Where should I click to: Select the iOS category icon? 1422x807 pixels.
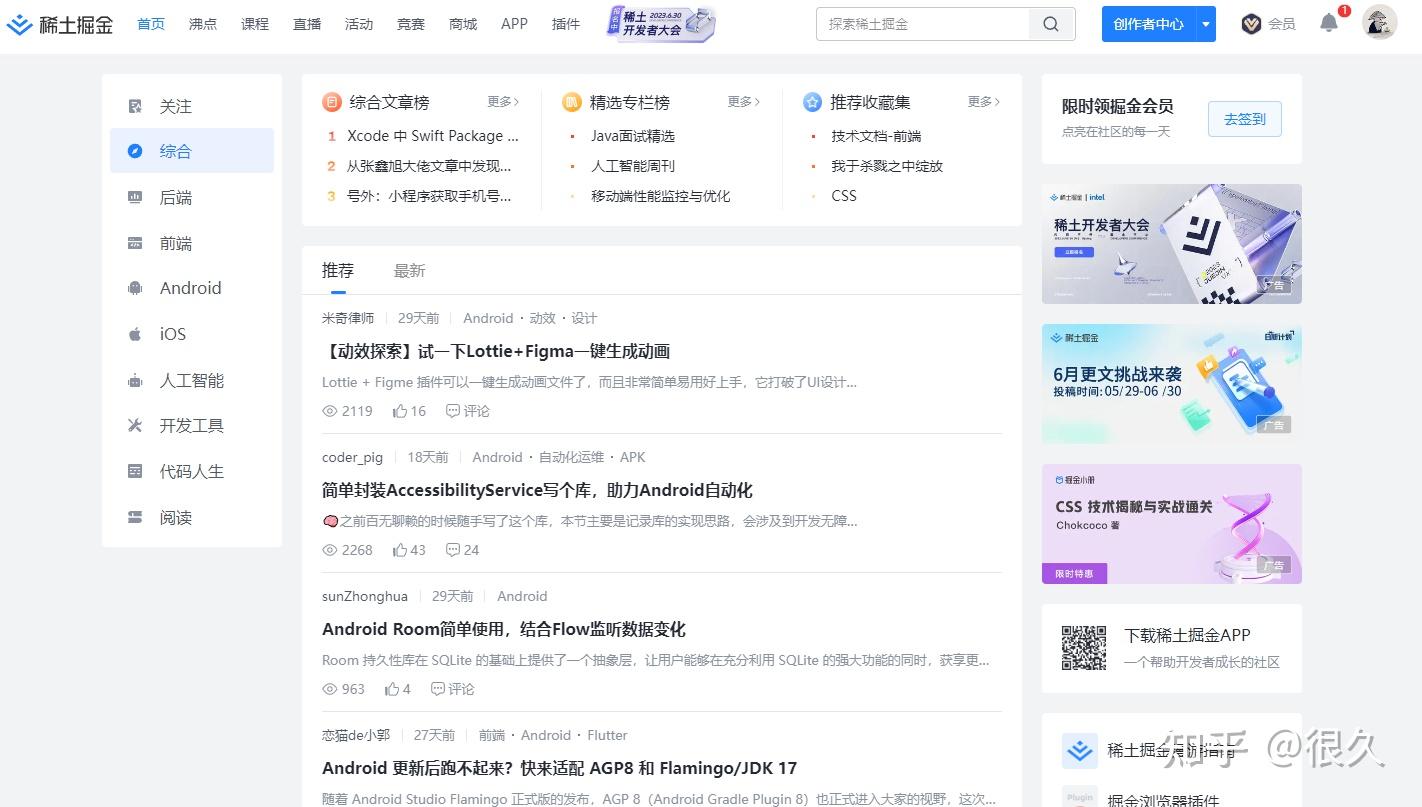[x=135, y=334]
